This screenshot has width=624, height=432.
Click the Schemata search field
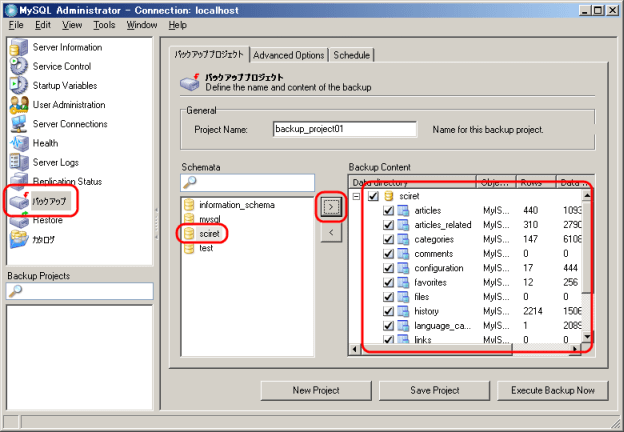[x=248, y=183]
